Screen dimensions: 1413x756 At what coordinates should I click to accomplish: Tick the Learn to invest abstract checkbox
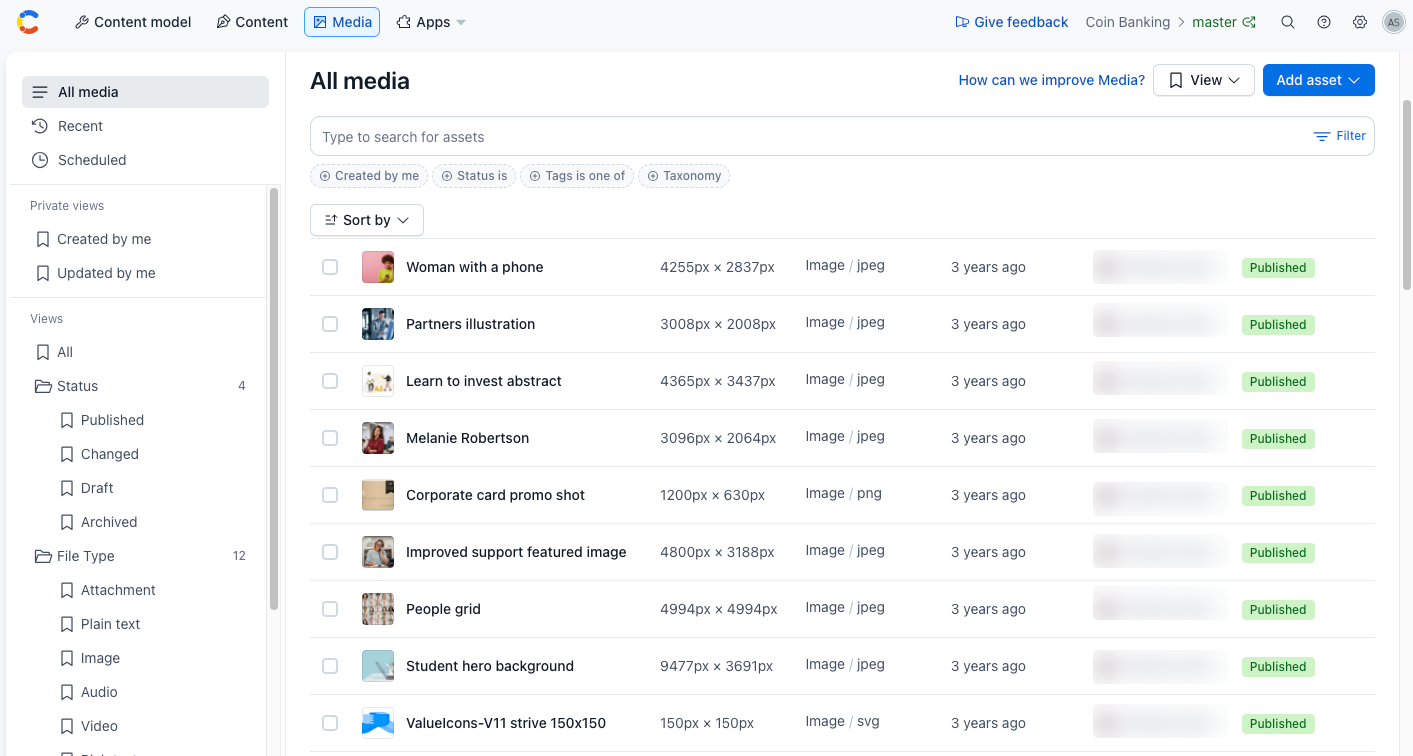pos(330,381)
